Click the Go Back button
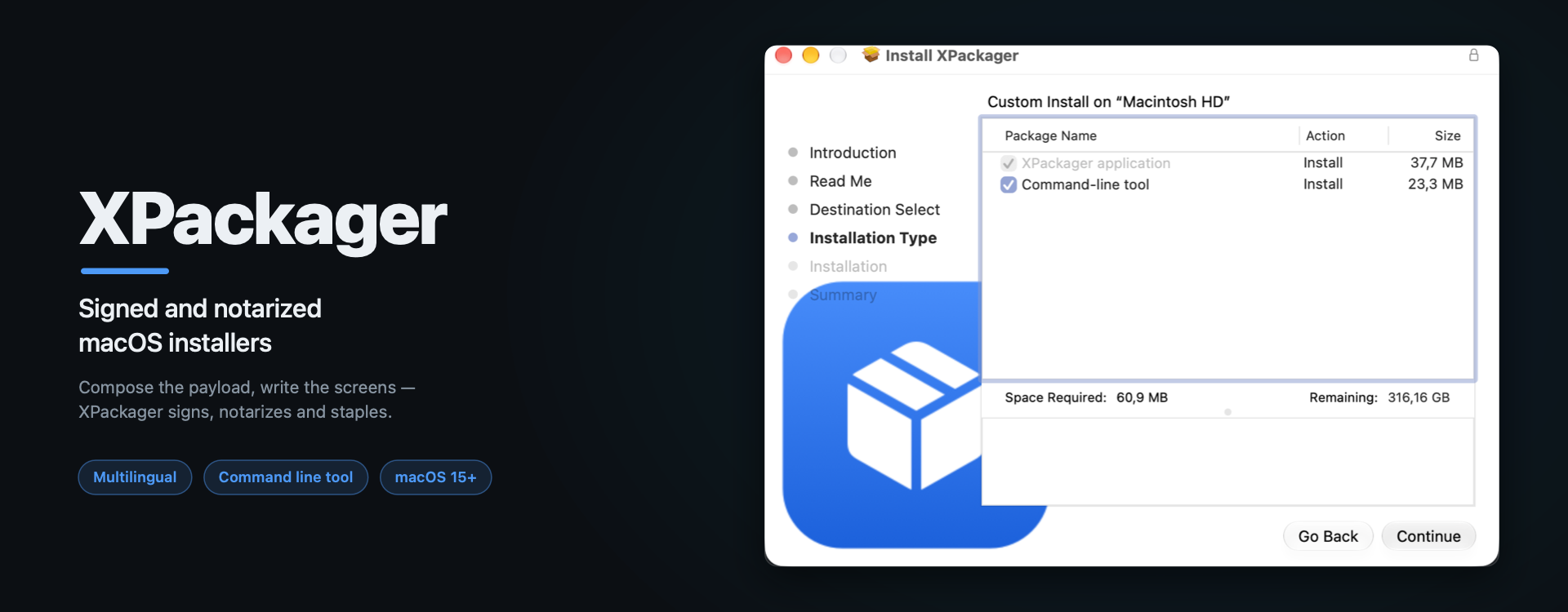Image resolution: width=1568 pixels, height=612 pixels. (1328, 536)
